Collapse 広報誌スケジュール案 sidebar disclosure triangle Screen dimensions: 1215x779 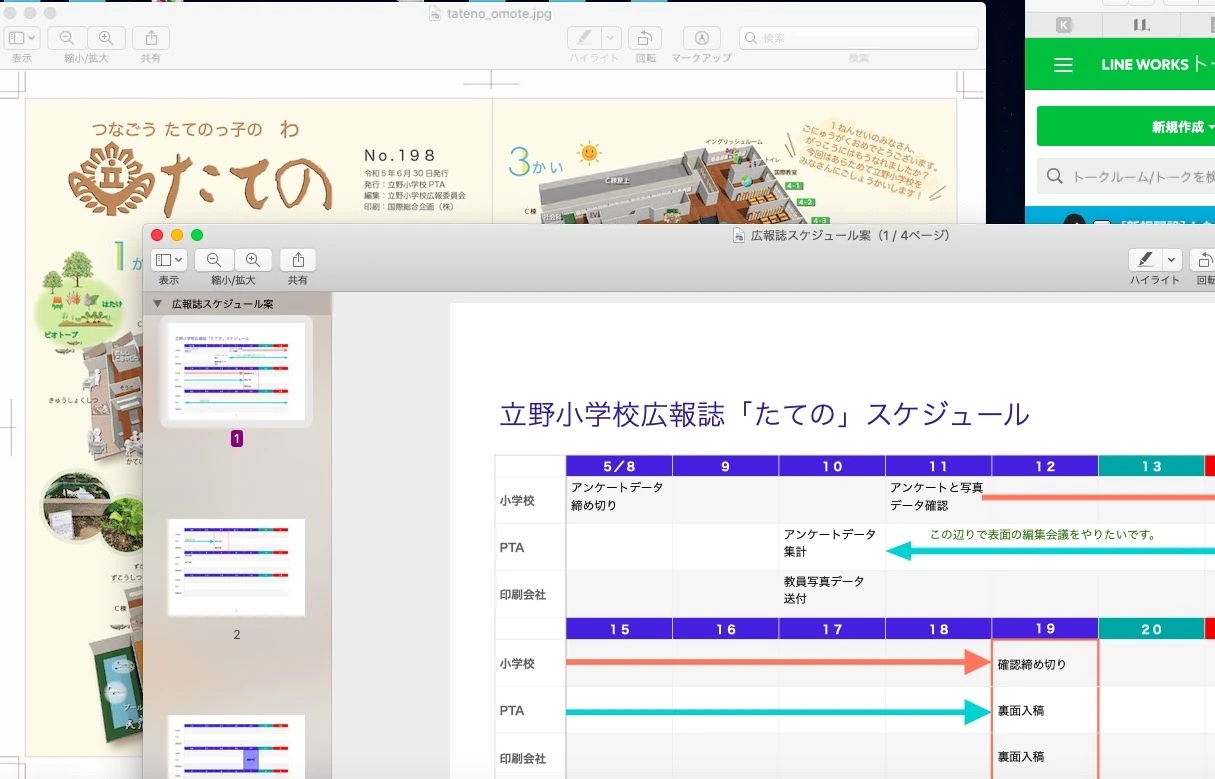(x=157, y=304)
